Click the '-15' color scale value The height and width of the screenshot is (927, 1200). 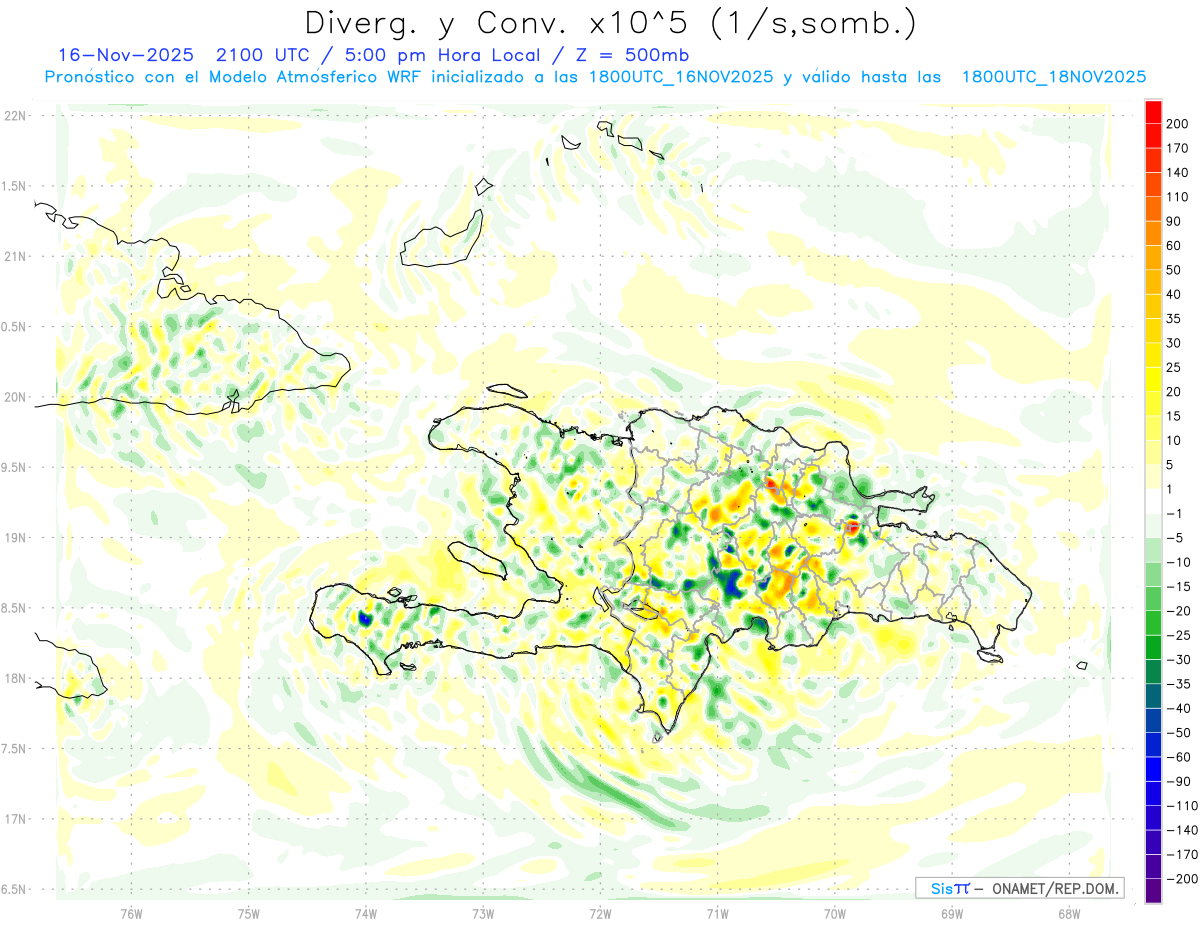(1180, 587)
